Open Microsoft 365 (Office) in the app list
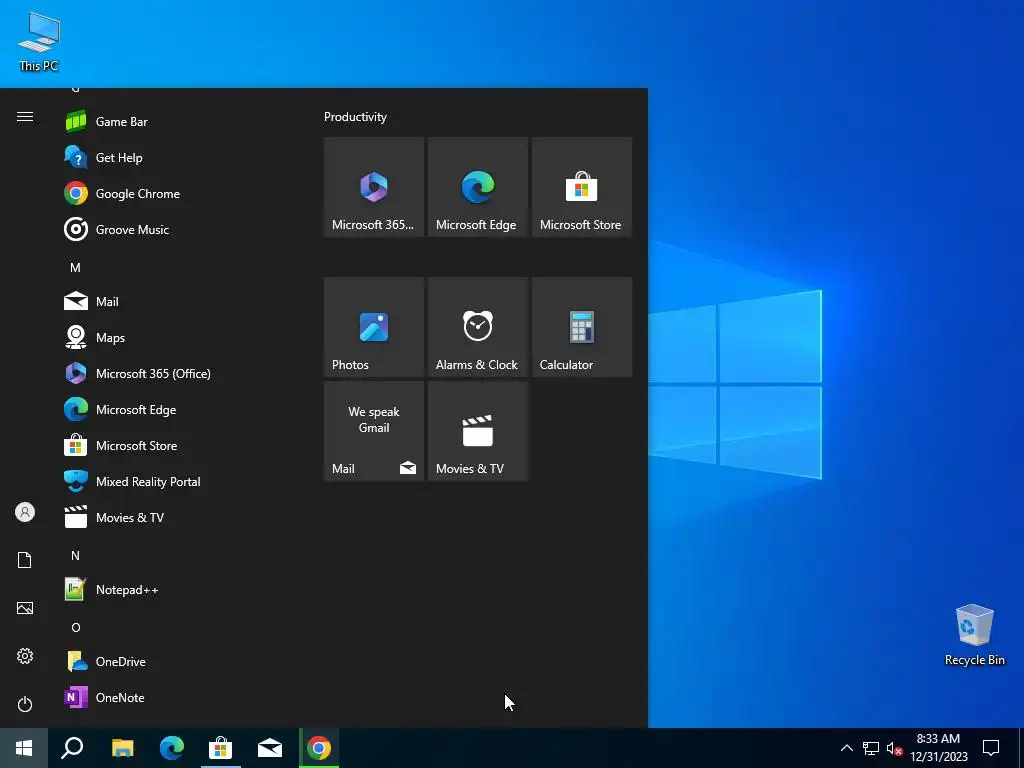 tap(176, 373)
